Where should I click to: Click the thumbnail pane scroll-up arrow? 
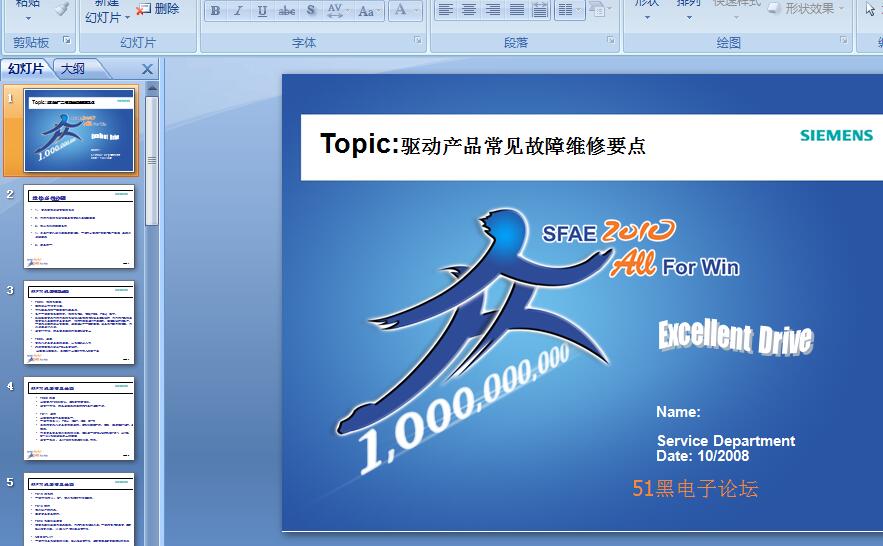[152, 88]
